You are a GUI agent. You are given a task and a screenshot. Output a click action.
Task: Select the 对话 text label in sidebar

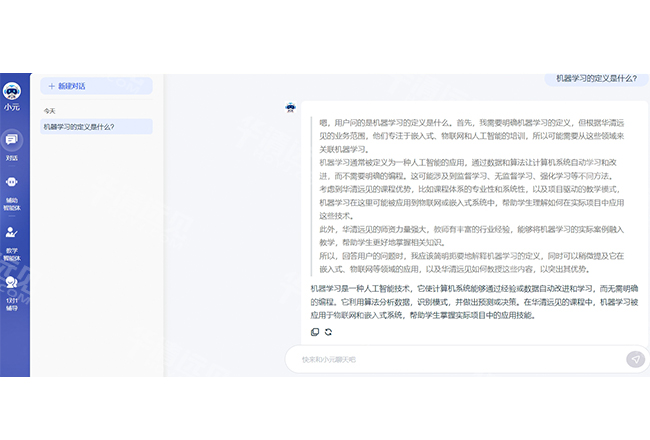point(12,157)
